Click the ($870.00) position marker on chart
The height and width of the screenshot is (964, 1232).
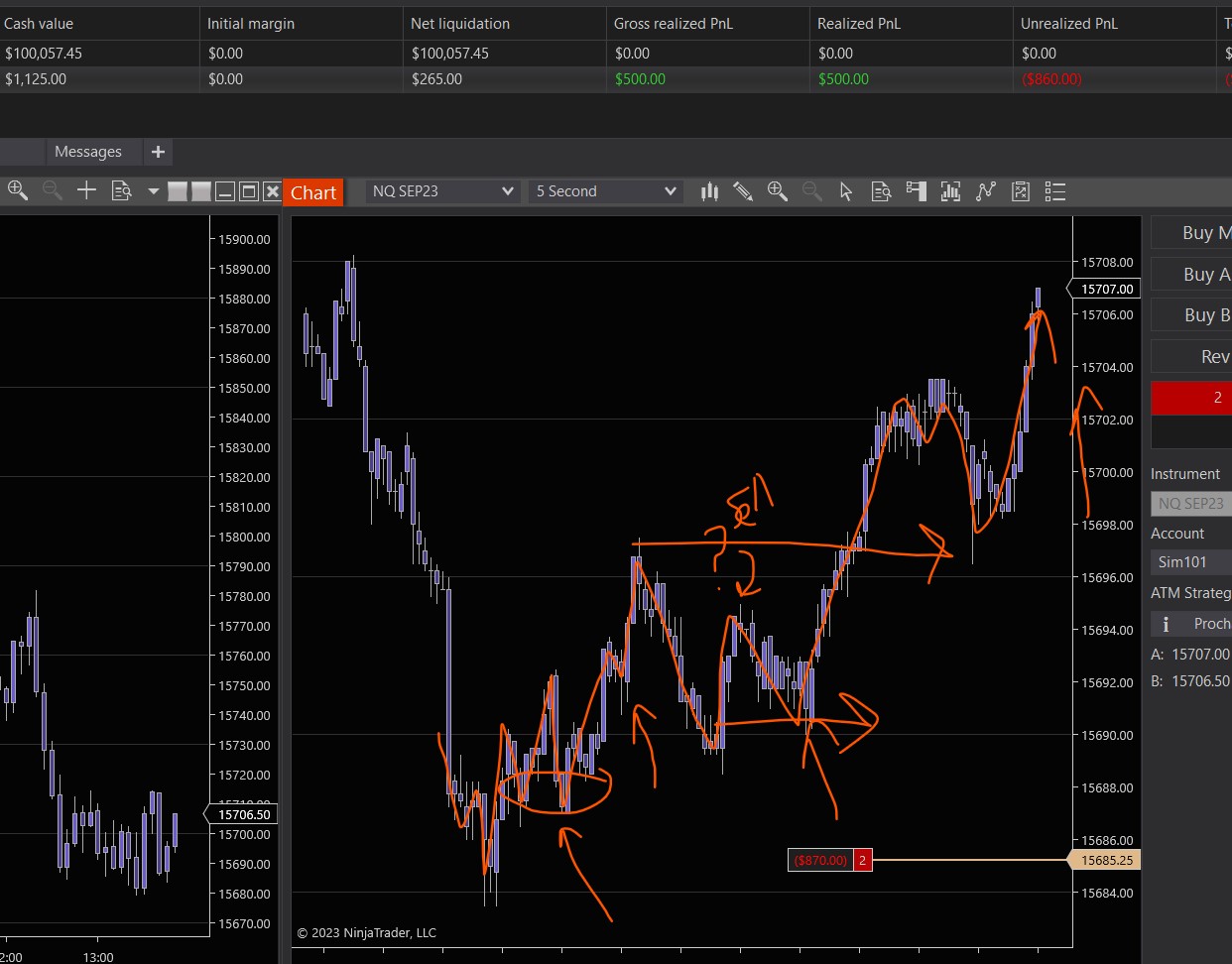point(821,860)
